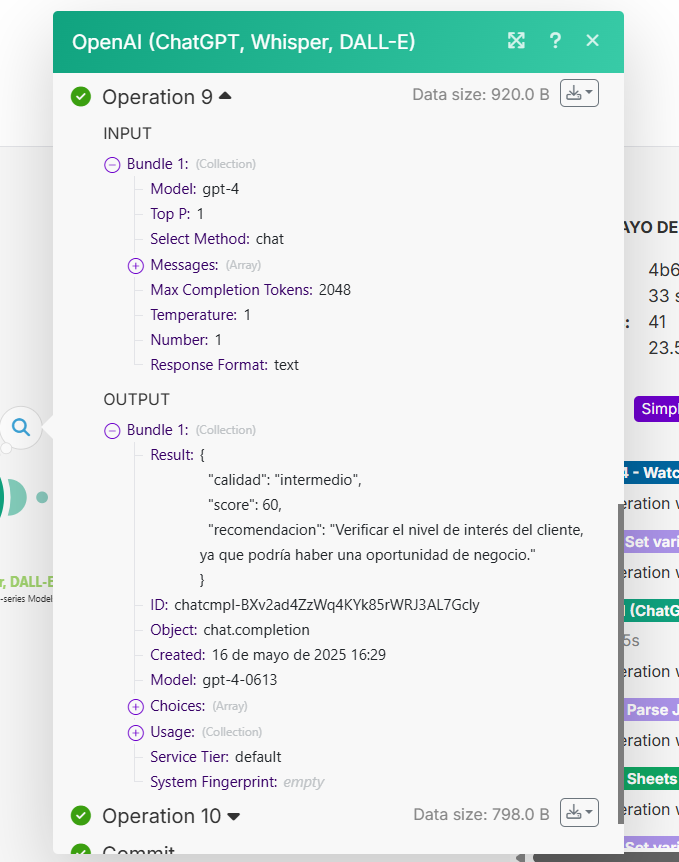Close the OpenAI module panel
The height and width of the screenshot is (862, 679).
pos(592,40)
